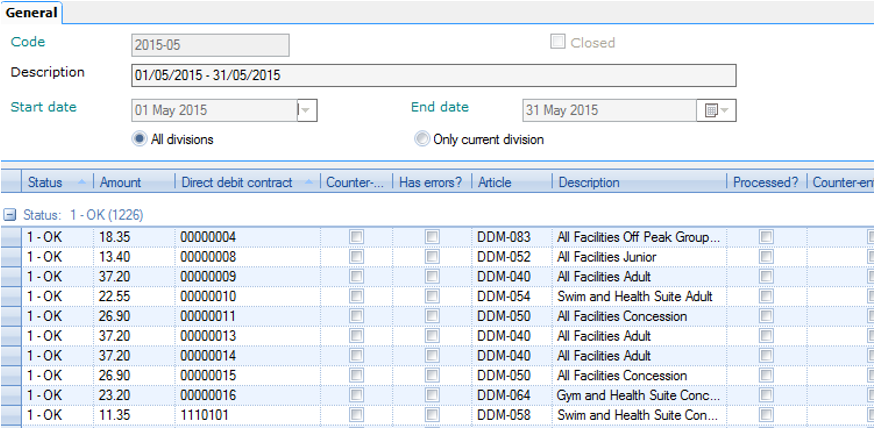Sort by the Status column header

click(x=45, y=182)
